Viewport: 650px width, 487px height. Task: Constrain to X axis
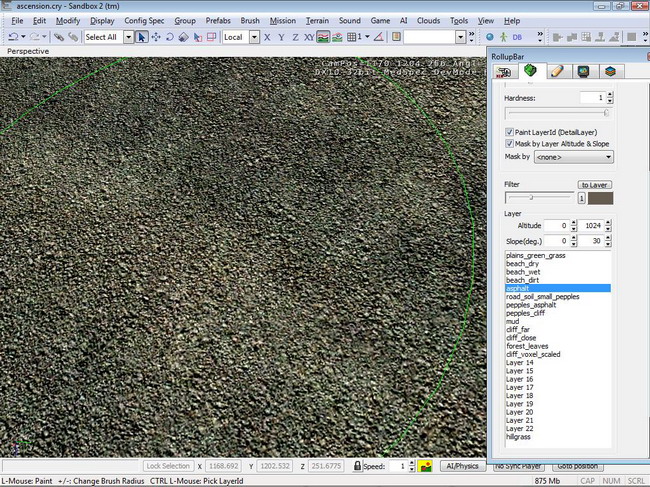click(267, 37)
